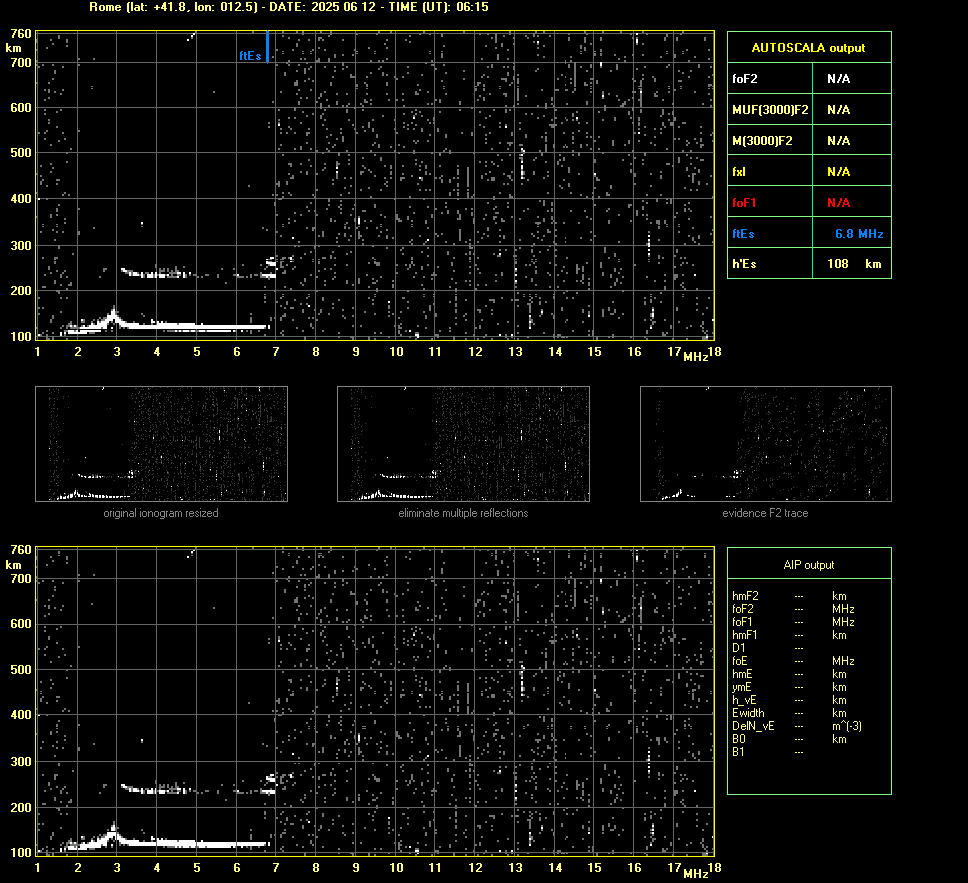Screen dimensions: 968x883
Task: Click the Rome date and time title text
Action: (289, 7)
